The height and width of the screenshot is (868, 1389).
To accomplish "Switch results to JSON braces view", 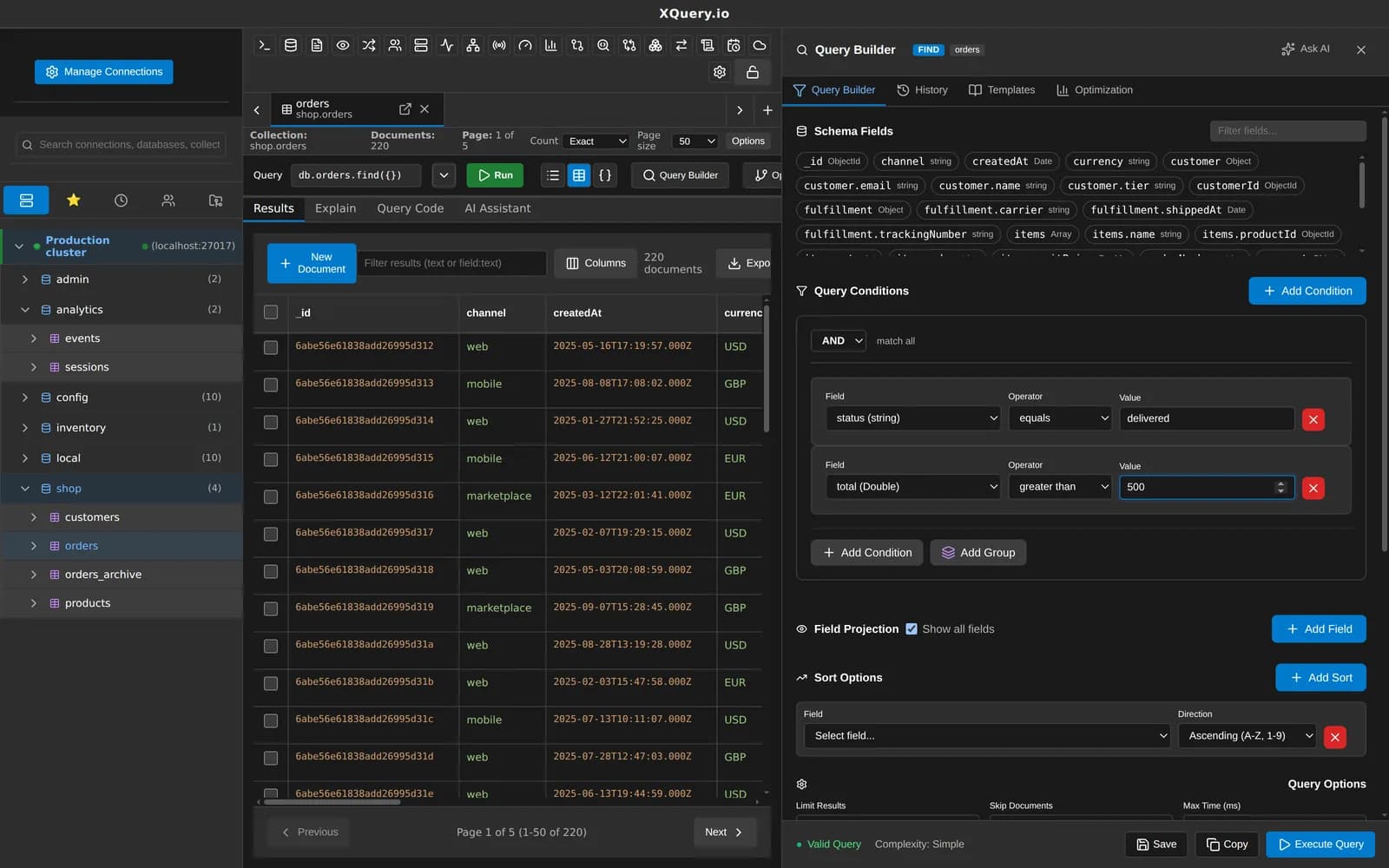I will (x=605, y=175).
